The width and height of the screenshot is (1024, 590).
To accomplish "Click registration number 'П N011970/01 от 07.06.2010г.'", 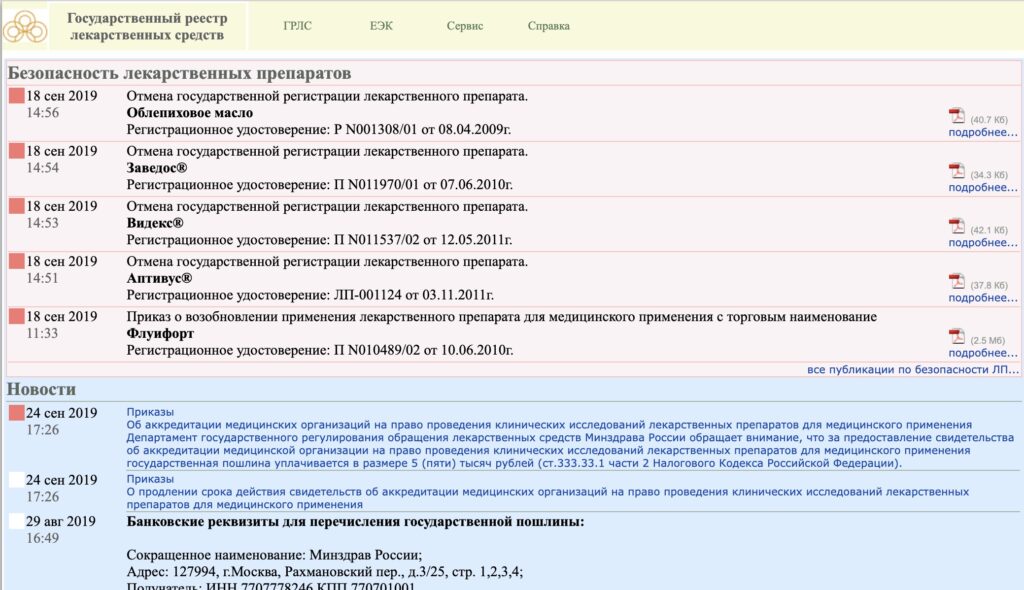I will tap(423, 185).
